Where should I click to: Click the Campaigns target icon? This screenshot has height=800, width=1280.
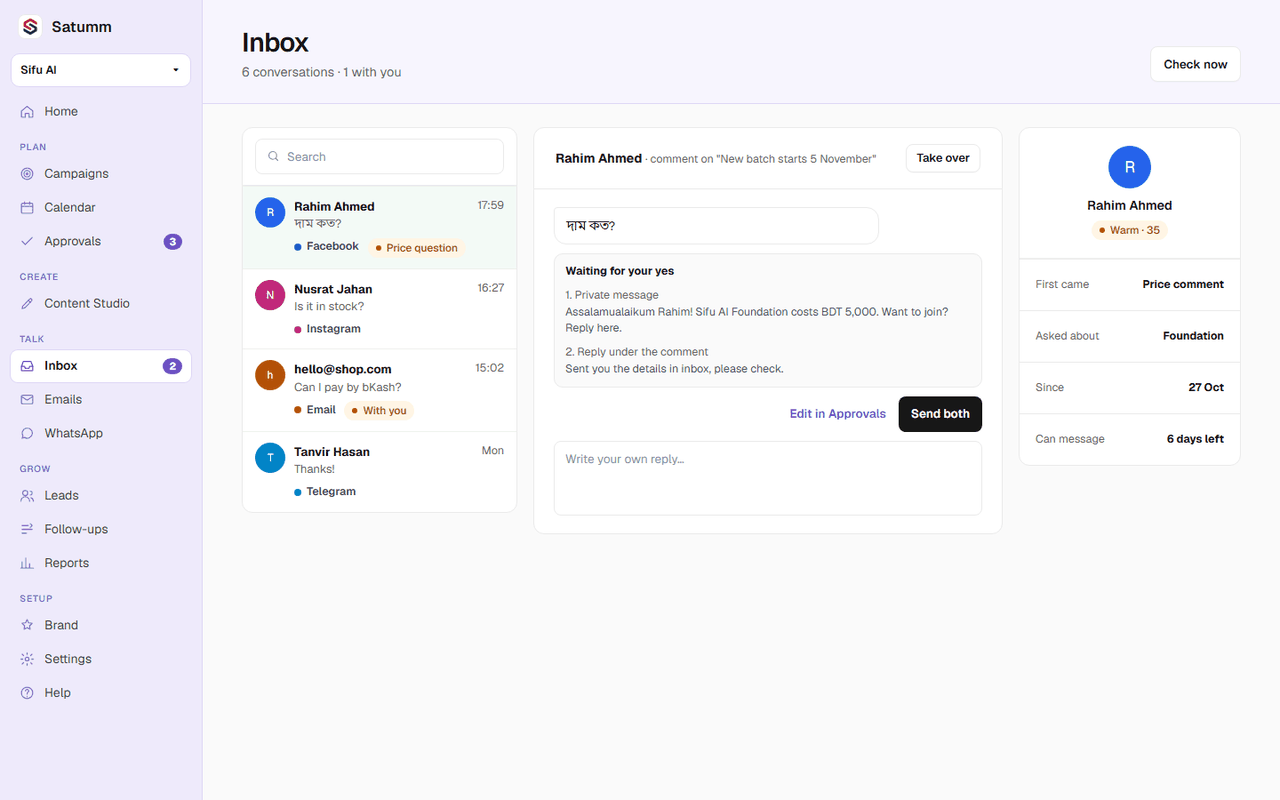[27, 174]
